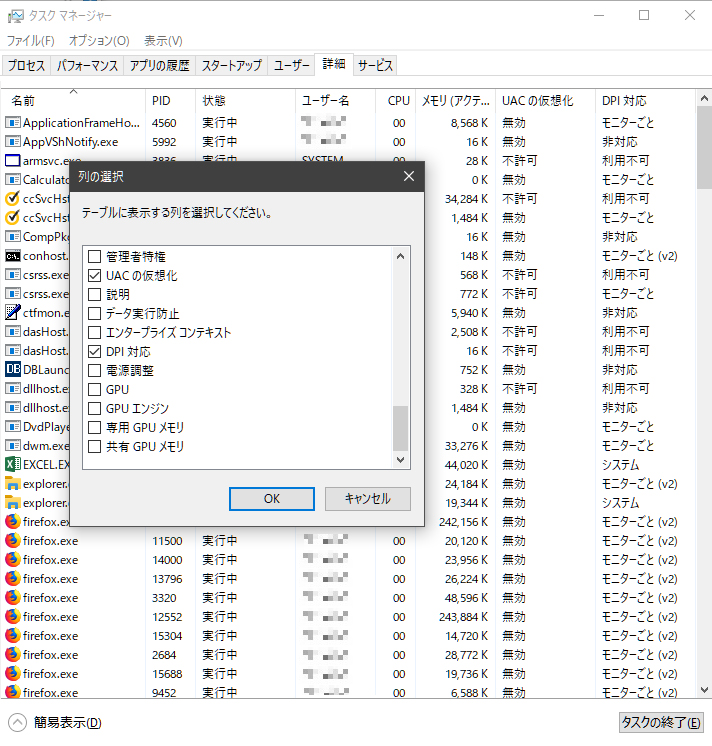Sort by the PID column header

click(170, 100)
